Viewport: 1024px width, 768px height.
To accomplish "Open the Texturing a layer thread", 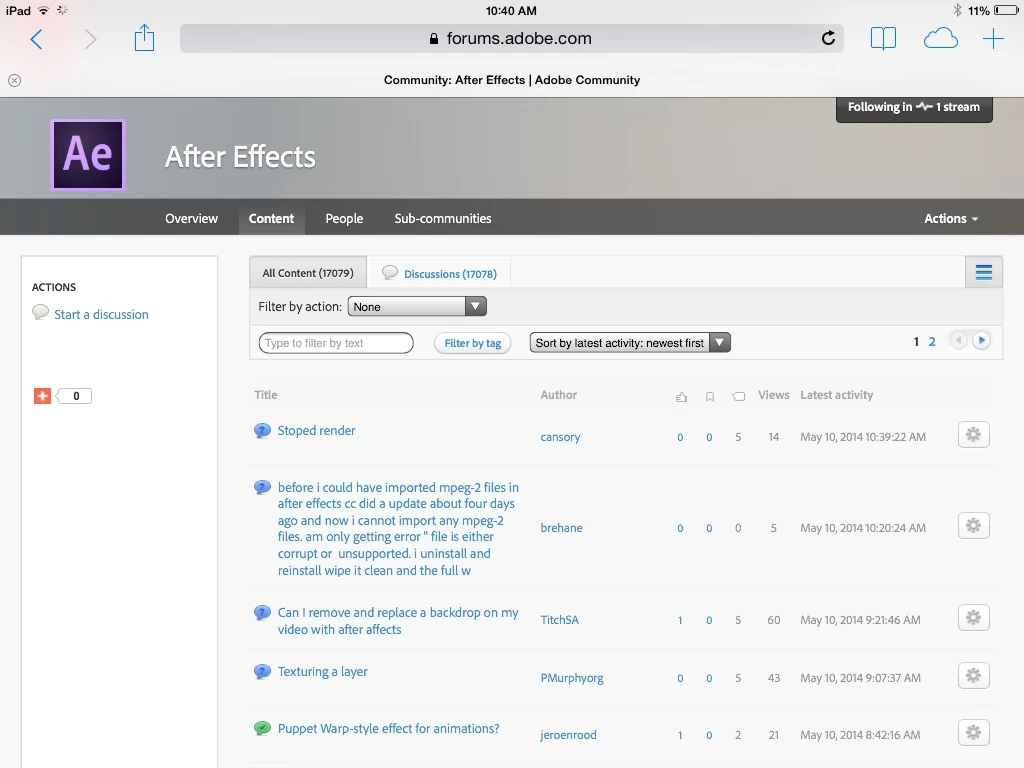I will 323,671.
